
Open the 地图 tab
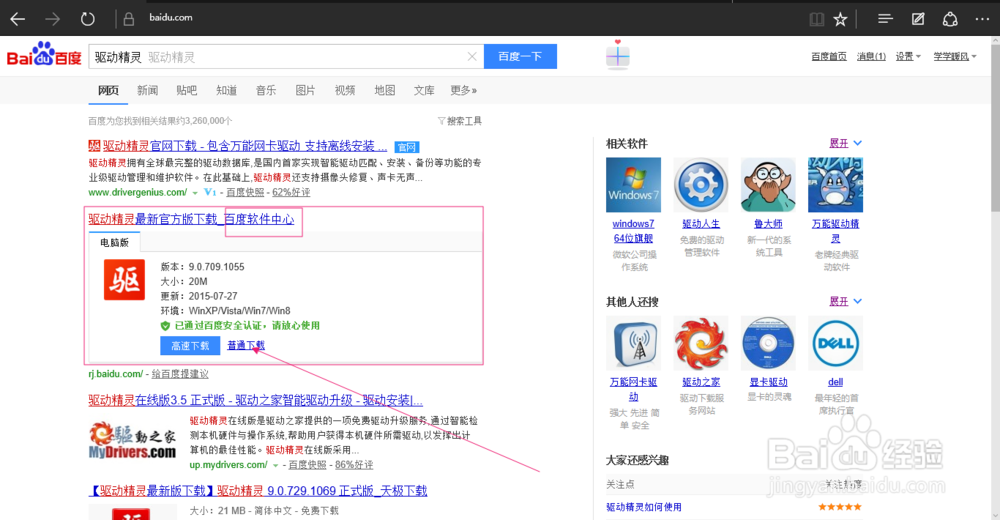[385, 91]
